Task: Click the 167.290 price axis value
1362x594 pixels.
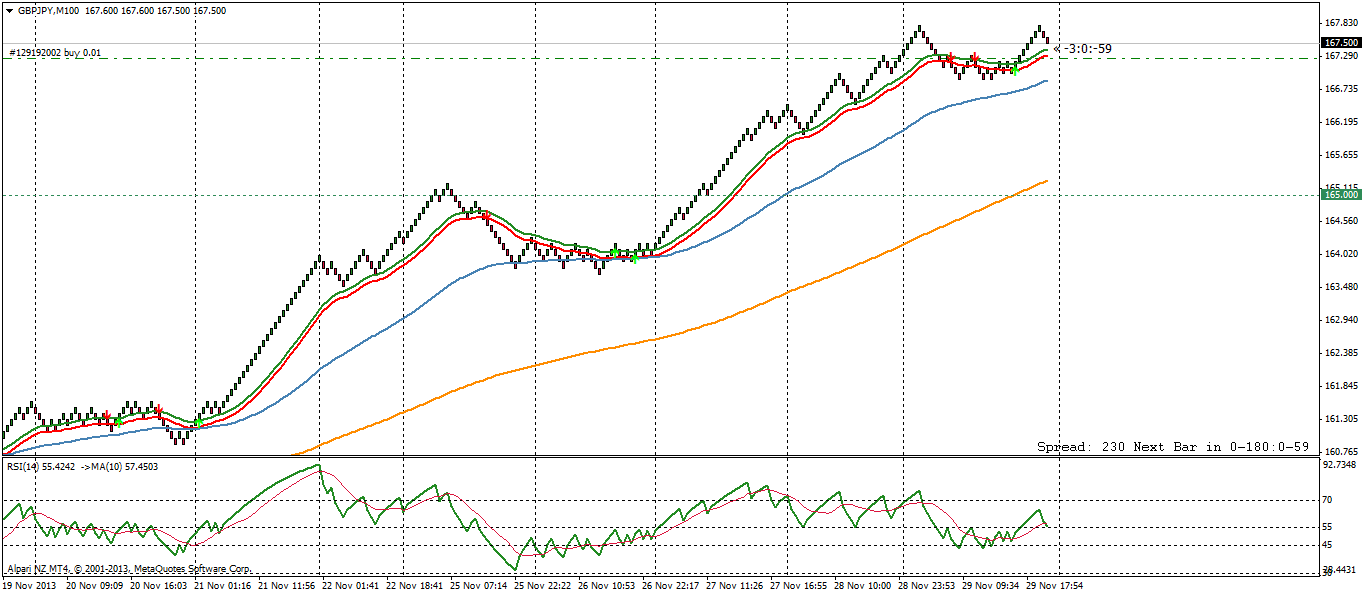Action: click(x=1340, y=56)
